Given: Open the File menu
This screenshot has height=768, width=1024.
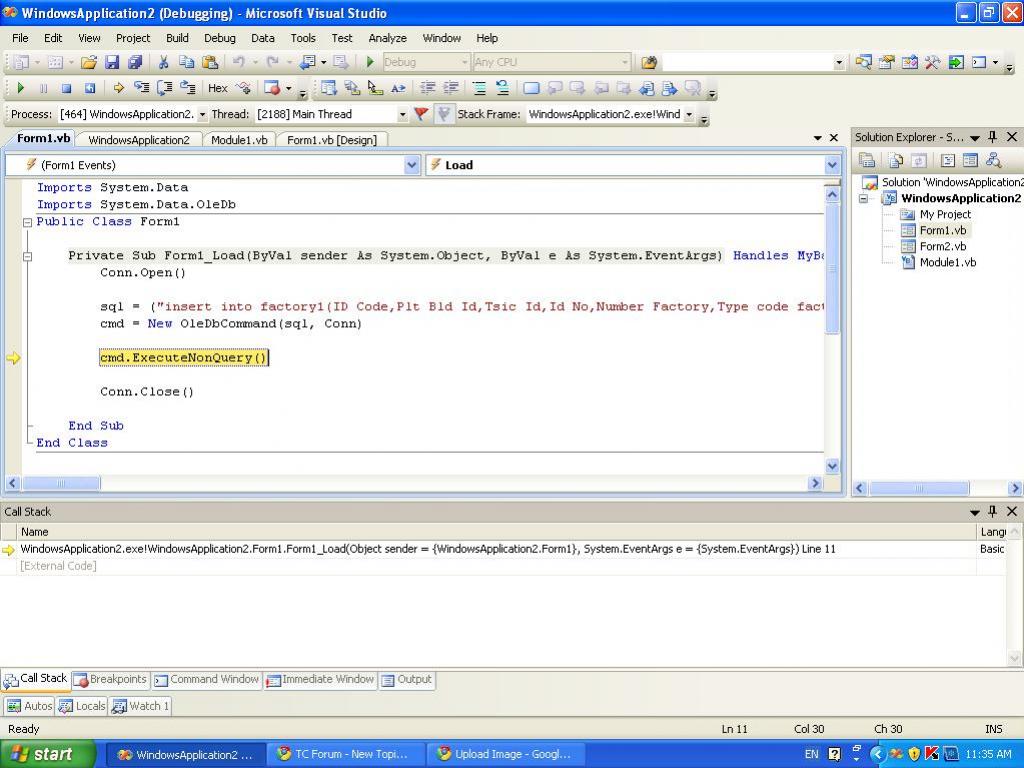Looking at the screenshot, I should [20, 38].
